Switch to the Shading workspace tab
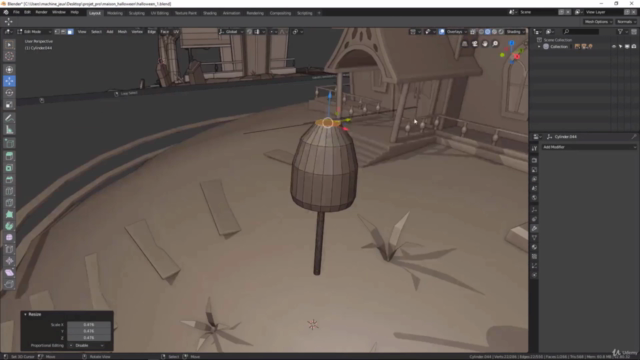The image size is (640, 360). [210, 13]
